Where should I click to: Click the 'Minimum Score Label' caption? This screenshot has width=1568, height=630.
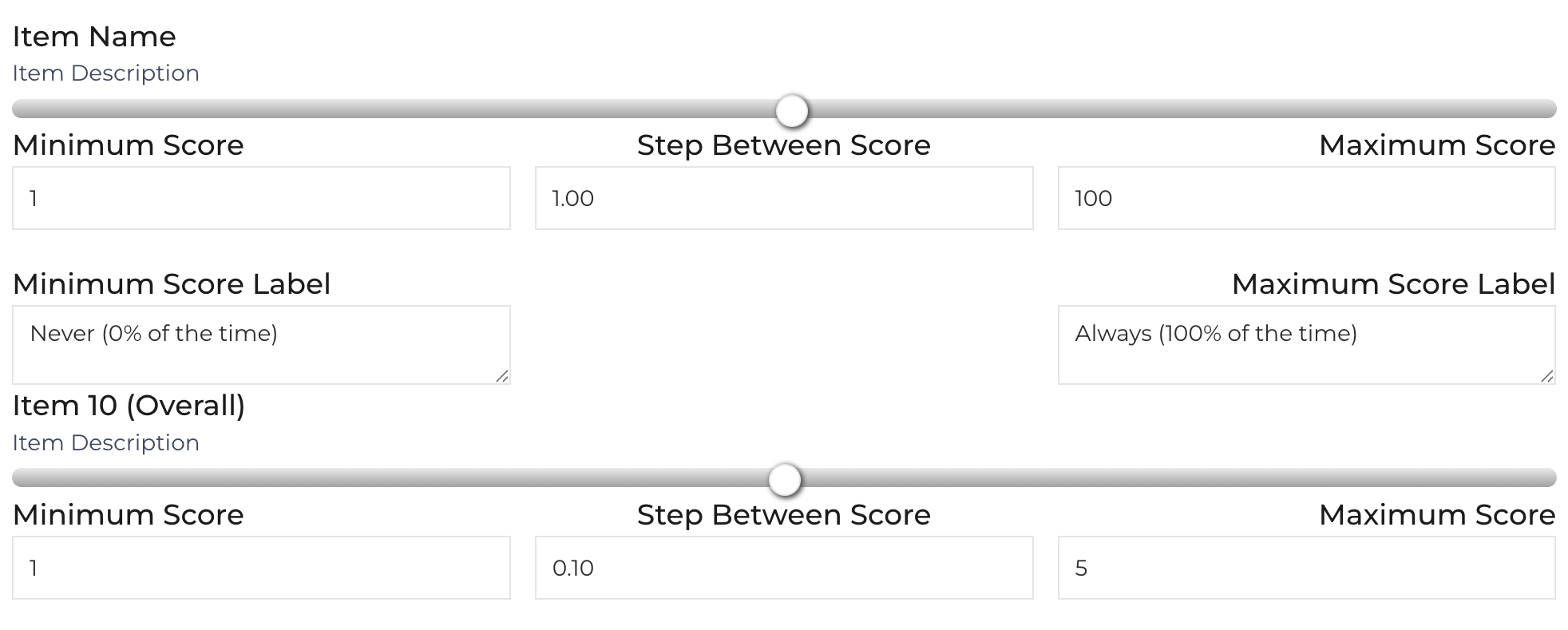click(172, 284)
